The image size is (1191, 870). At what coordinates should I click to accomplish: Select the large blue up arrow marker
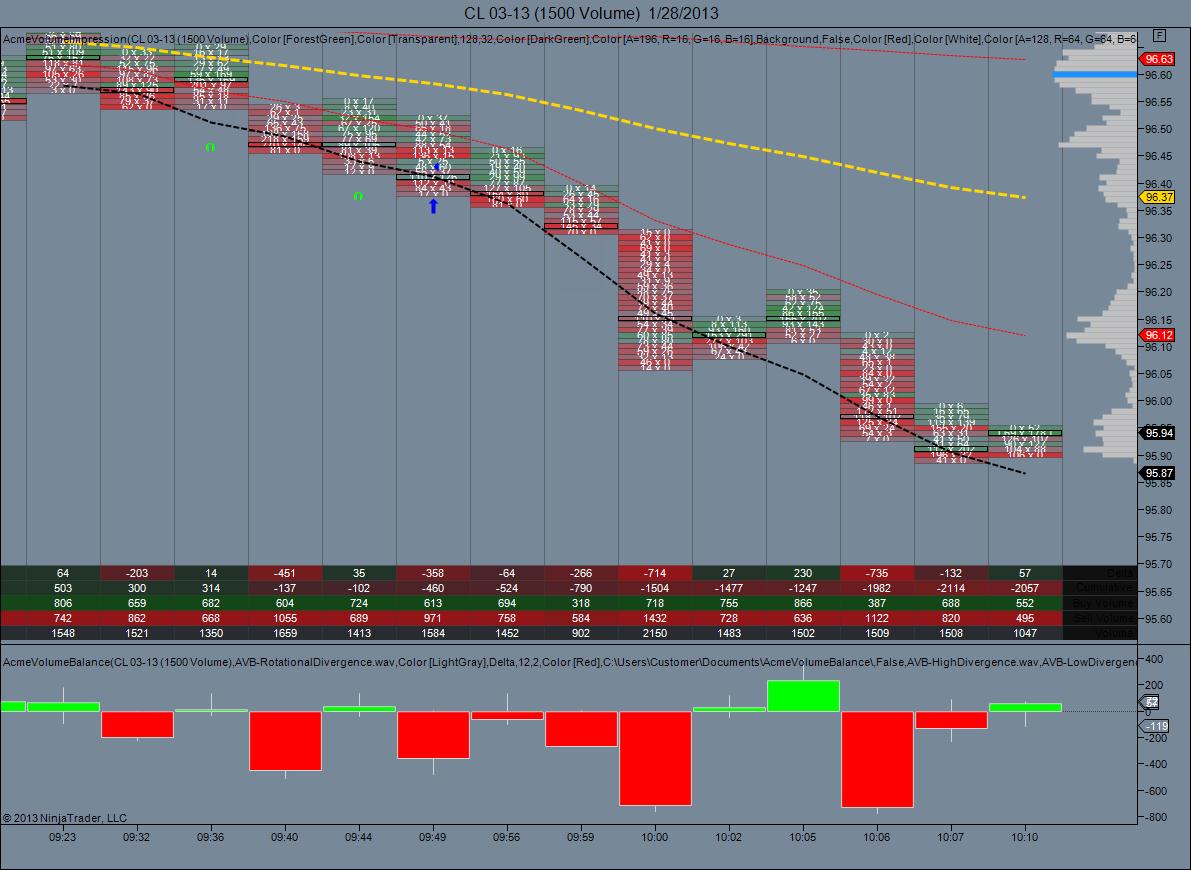click(433, 206)
